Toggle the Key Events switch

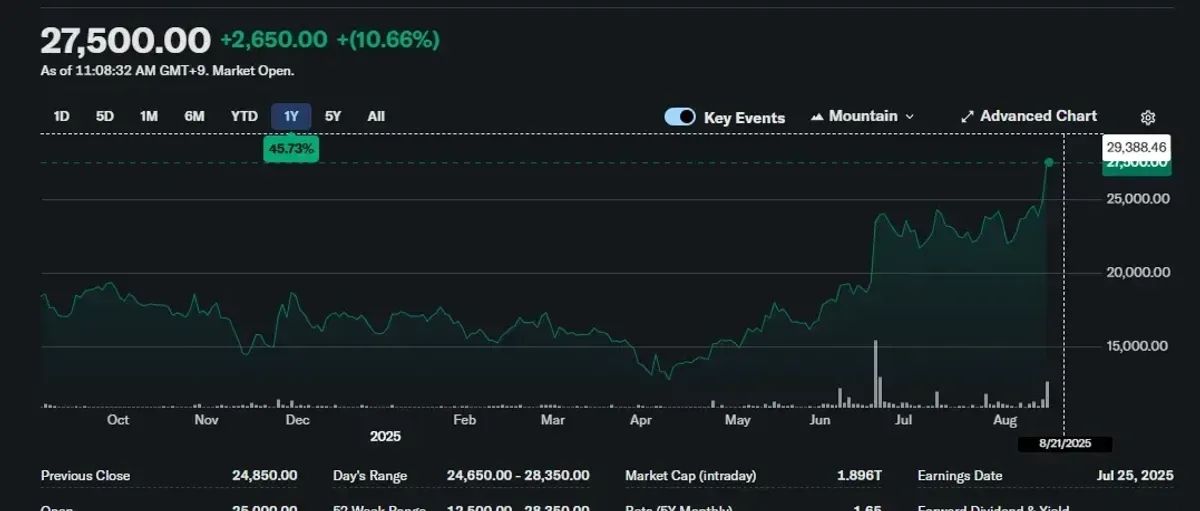(x=680, y=117)
